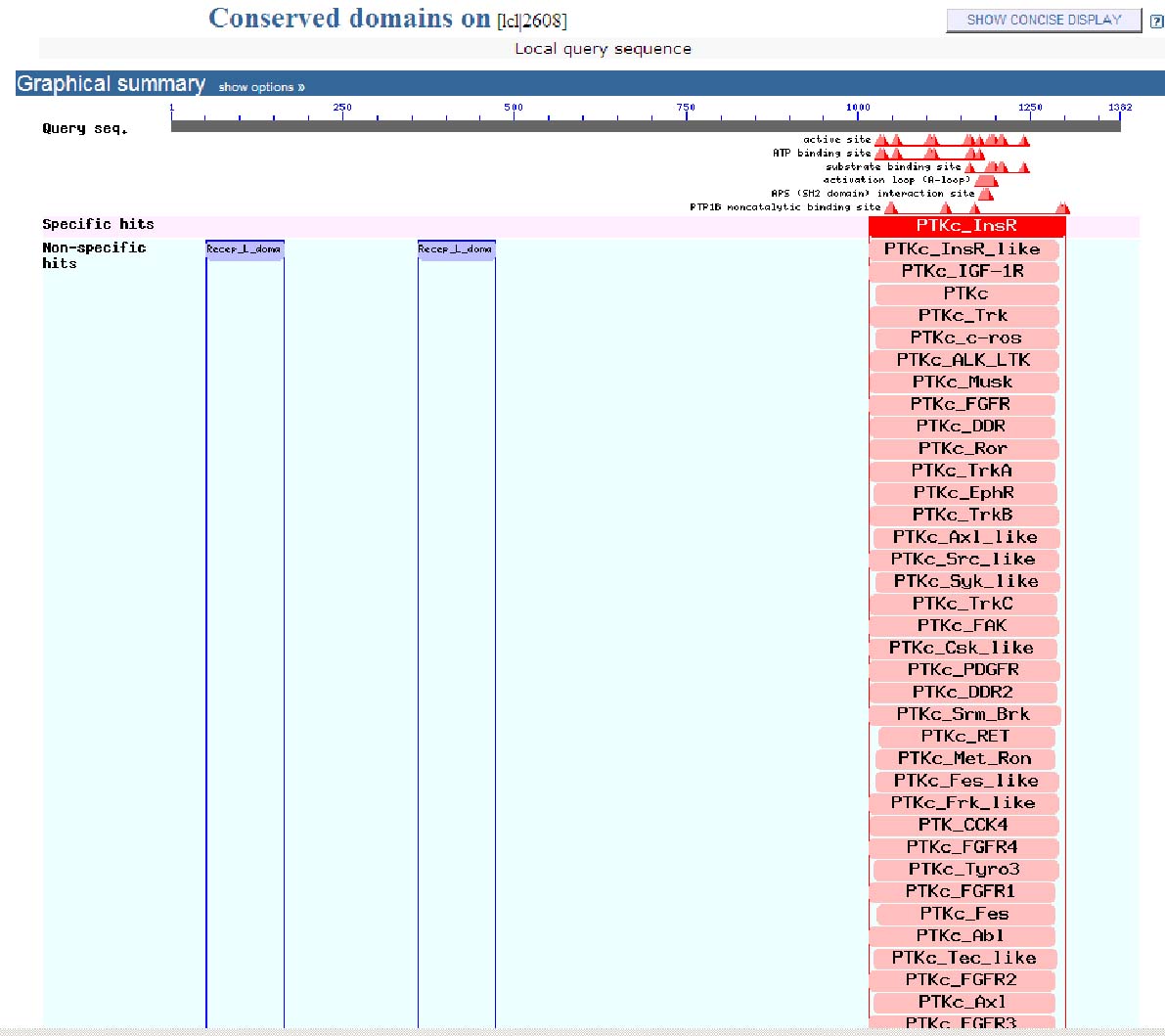Open the PTKc_InsR_like domain hit
The image size is (1165, 1036).
[x=963, y=249]
